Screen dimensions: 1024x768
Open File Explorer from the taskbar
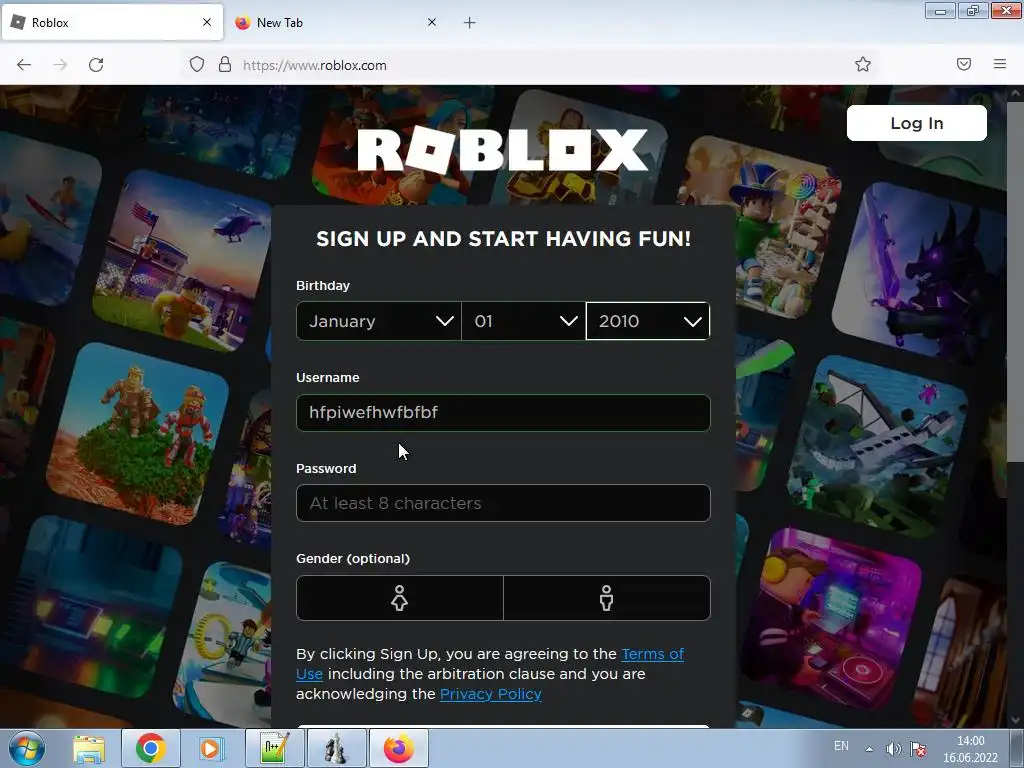click(89, 748)
